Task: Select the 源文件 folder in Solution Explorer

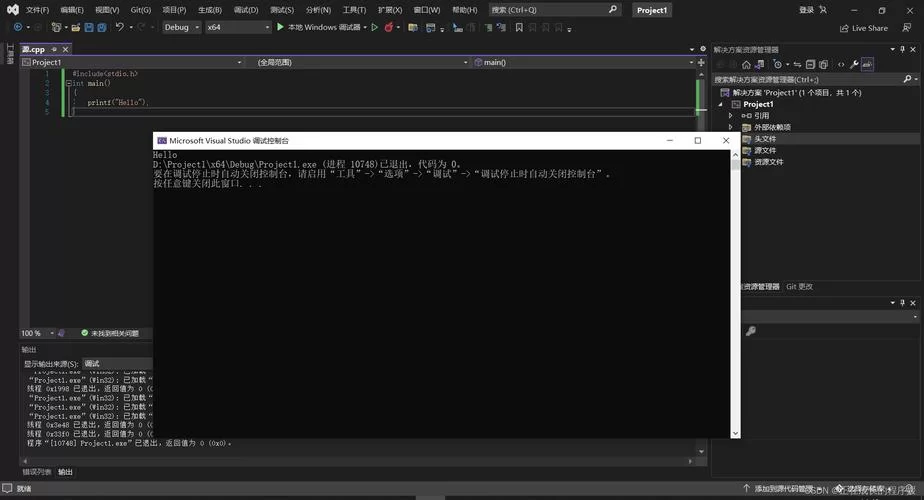Action: tap(765, 150)
